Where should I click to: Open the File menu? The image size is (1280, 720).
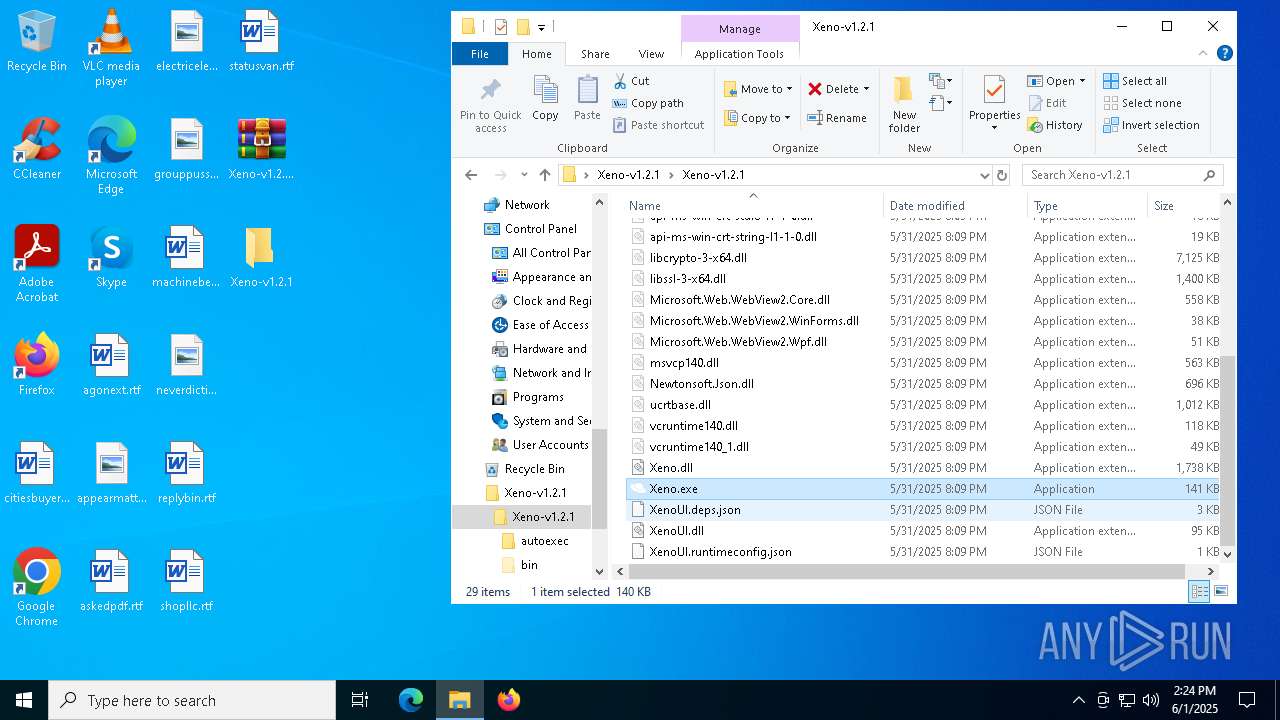coord(480,54)
